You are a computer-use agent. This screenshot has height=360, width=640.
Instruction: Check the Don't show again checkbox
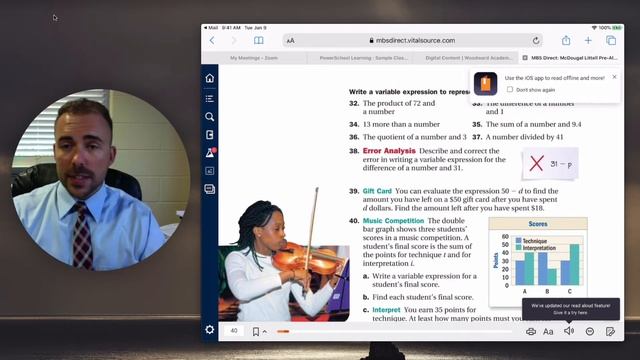pos(510,89)
